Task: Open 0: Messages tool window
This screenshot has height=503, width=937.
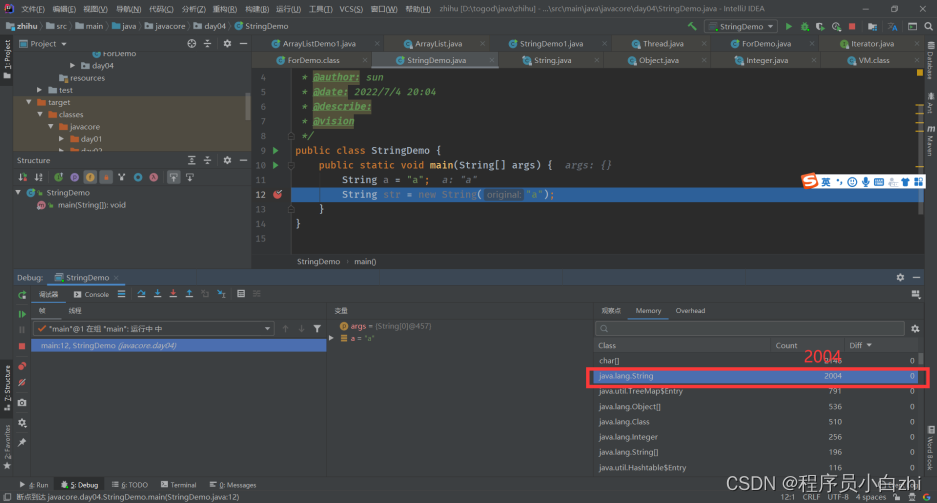Action: [233, 485]
